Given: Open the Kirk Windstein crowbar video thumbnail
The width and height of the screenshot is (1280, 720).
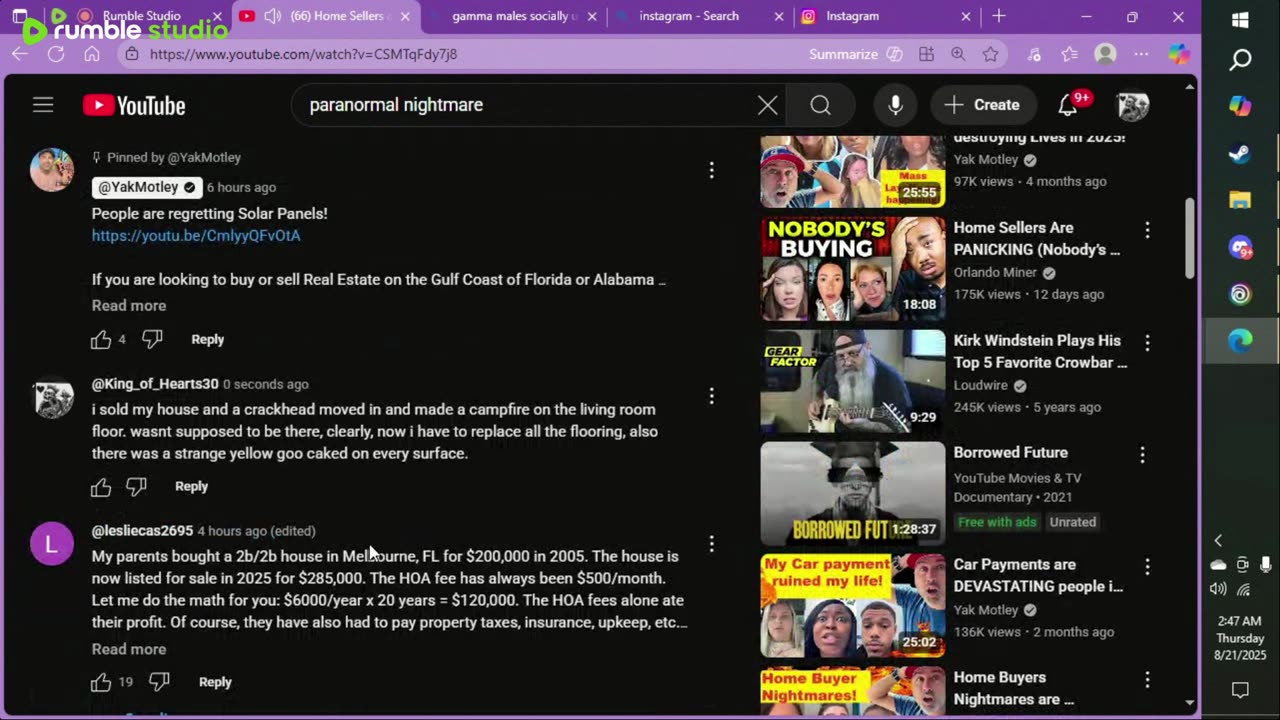Looking at the screenshot, I should click(852, 381).
